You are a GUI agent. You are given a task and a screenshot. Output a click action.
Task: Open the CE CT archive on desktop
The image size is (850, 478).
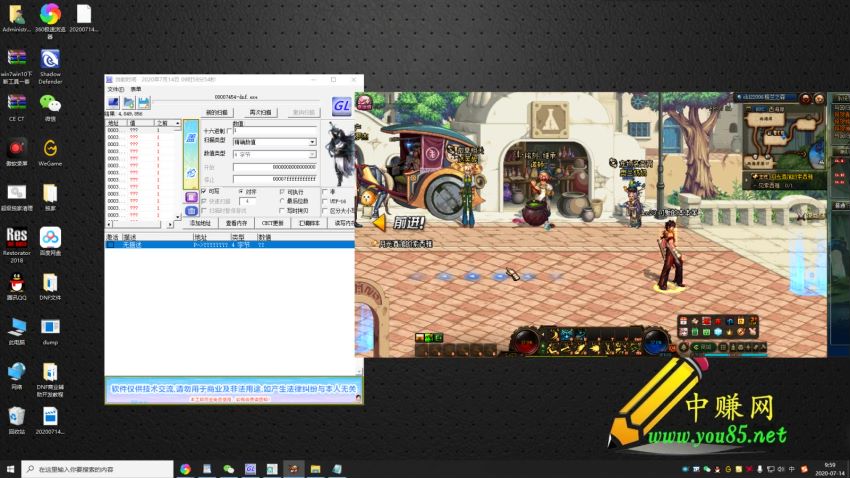17,108
